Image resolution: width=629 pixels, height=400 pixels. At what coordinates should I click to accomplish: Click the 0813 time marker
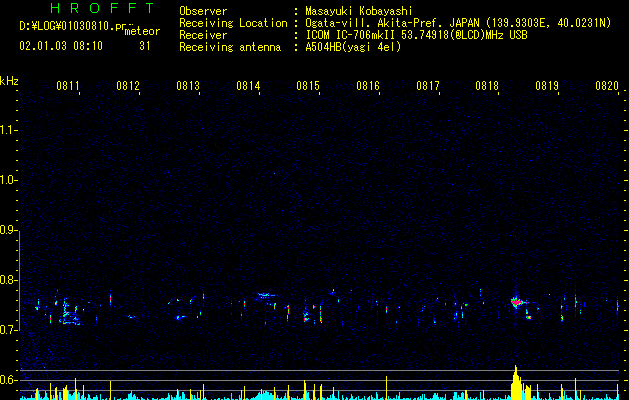click(x=188, y=85)
